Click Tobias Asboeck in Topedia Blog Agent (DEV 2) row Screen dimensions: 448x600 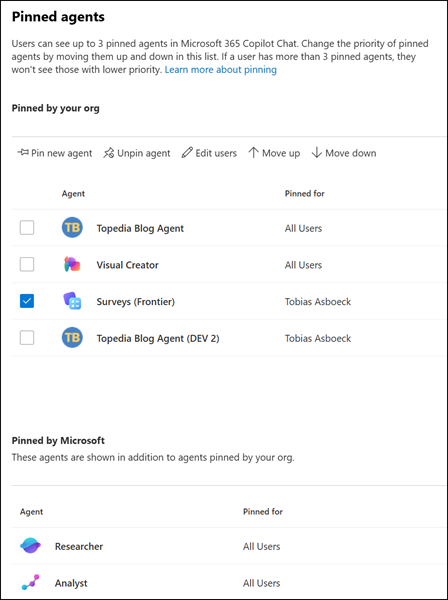tap(318, 338)
